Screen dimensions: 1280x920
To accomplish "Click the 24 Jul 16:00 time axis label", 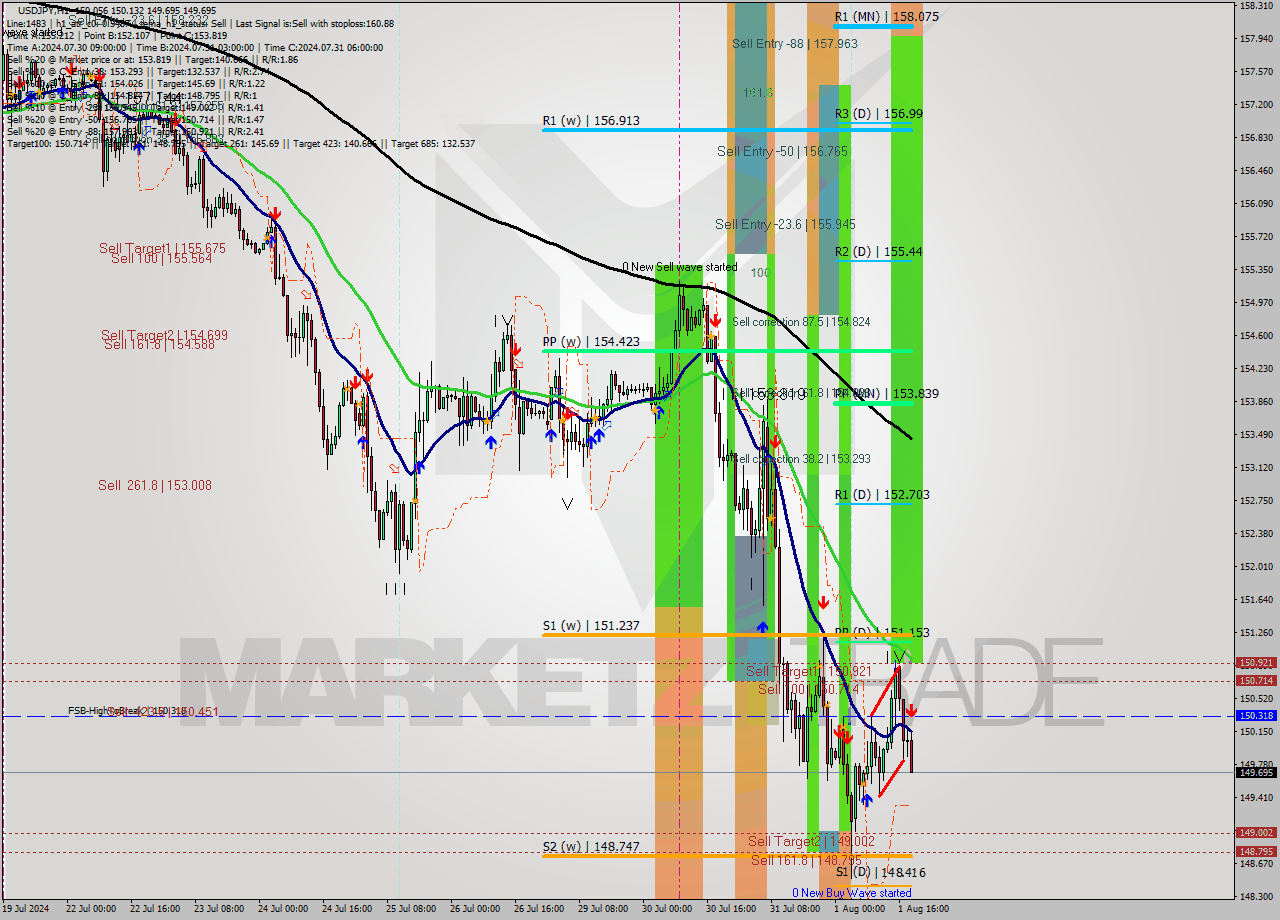I will coord(347,909).
